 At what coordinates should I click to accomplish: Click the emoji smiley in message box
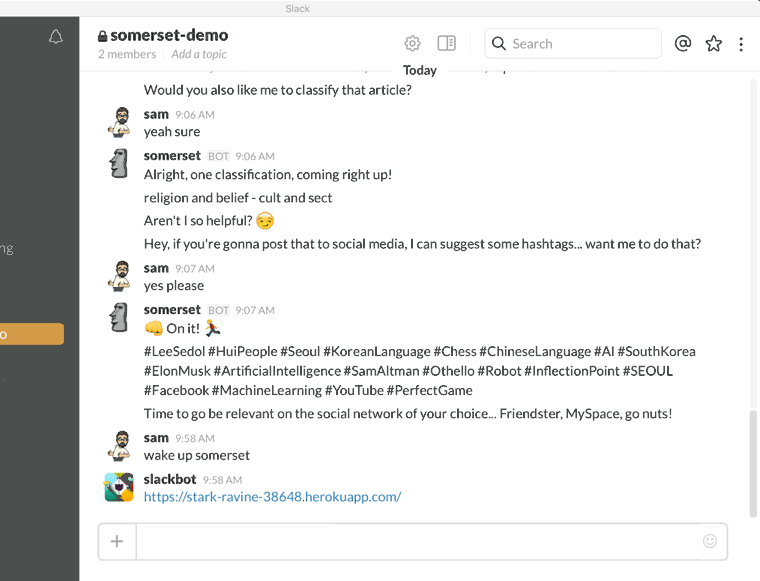[x=710, y=541]
